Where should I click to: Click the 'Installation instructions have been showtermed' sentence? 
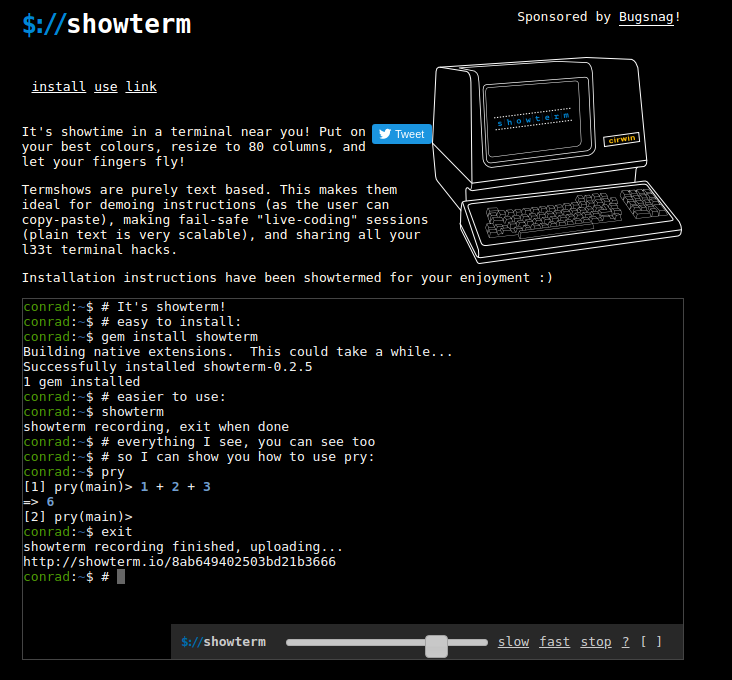tap(287, 278)
